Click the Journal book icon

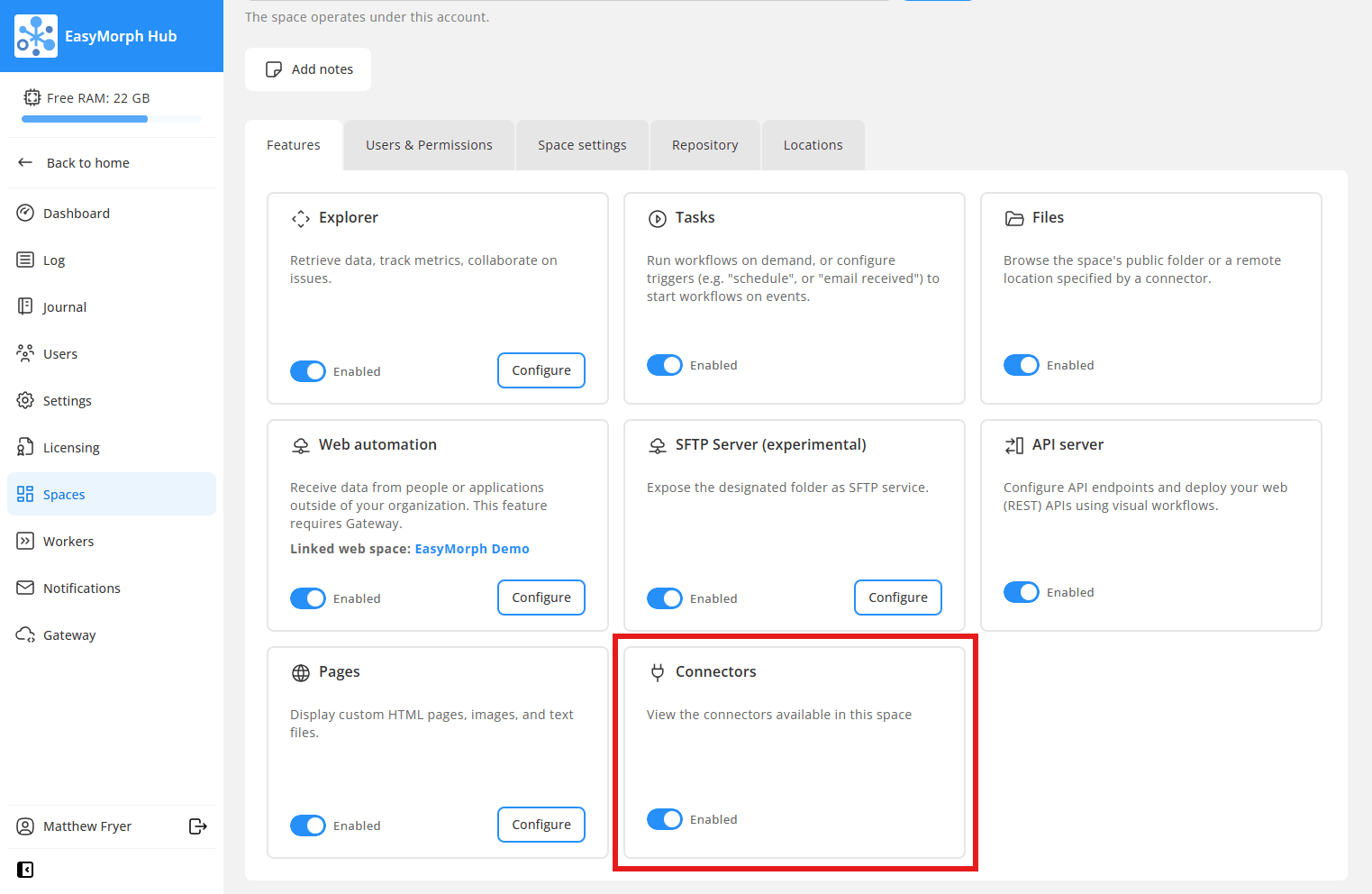point(25,306)
